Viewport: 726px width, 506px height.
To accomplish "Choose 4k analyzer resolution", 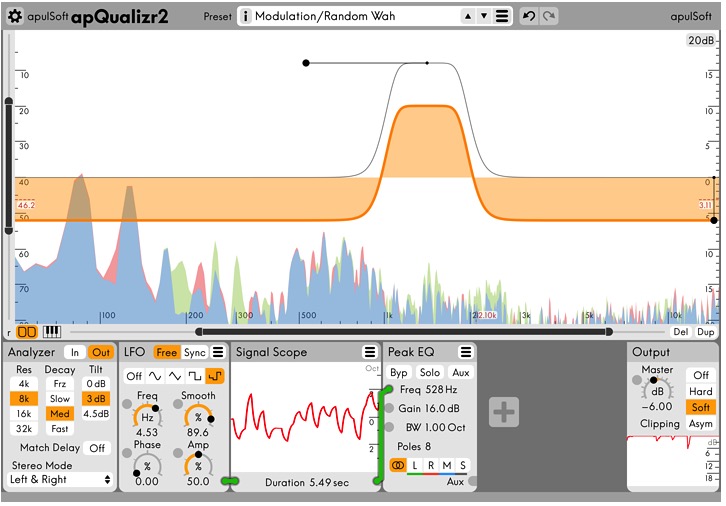I will click(24, 384).
